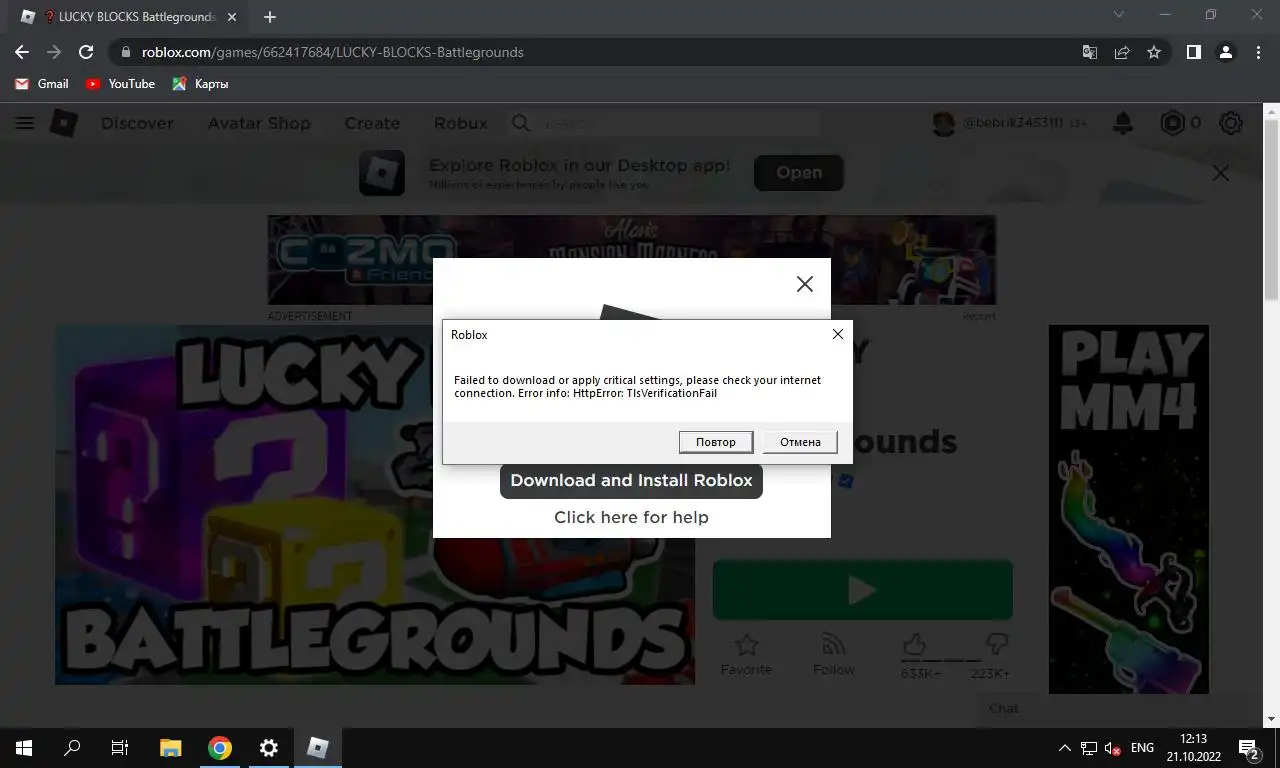This screenshot has width=1280, height=768.
Task: Open the Avatar Shop menu item
Action: pos(259,123)
